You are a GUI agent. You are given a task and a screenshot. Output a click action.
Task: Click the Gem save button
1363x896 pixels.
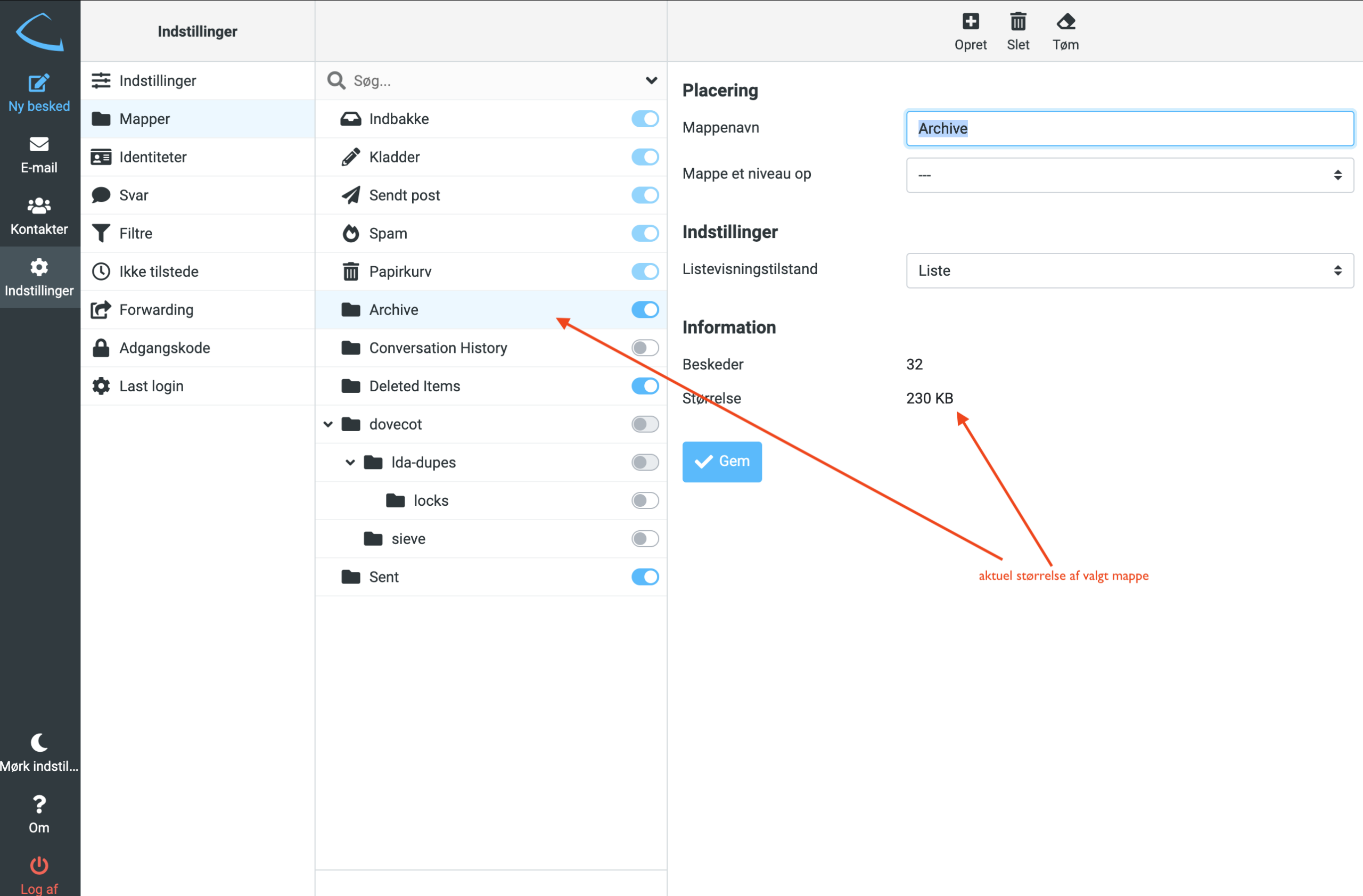pos(721,462)
